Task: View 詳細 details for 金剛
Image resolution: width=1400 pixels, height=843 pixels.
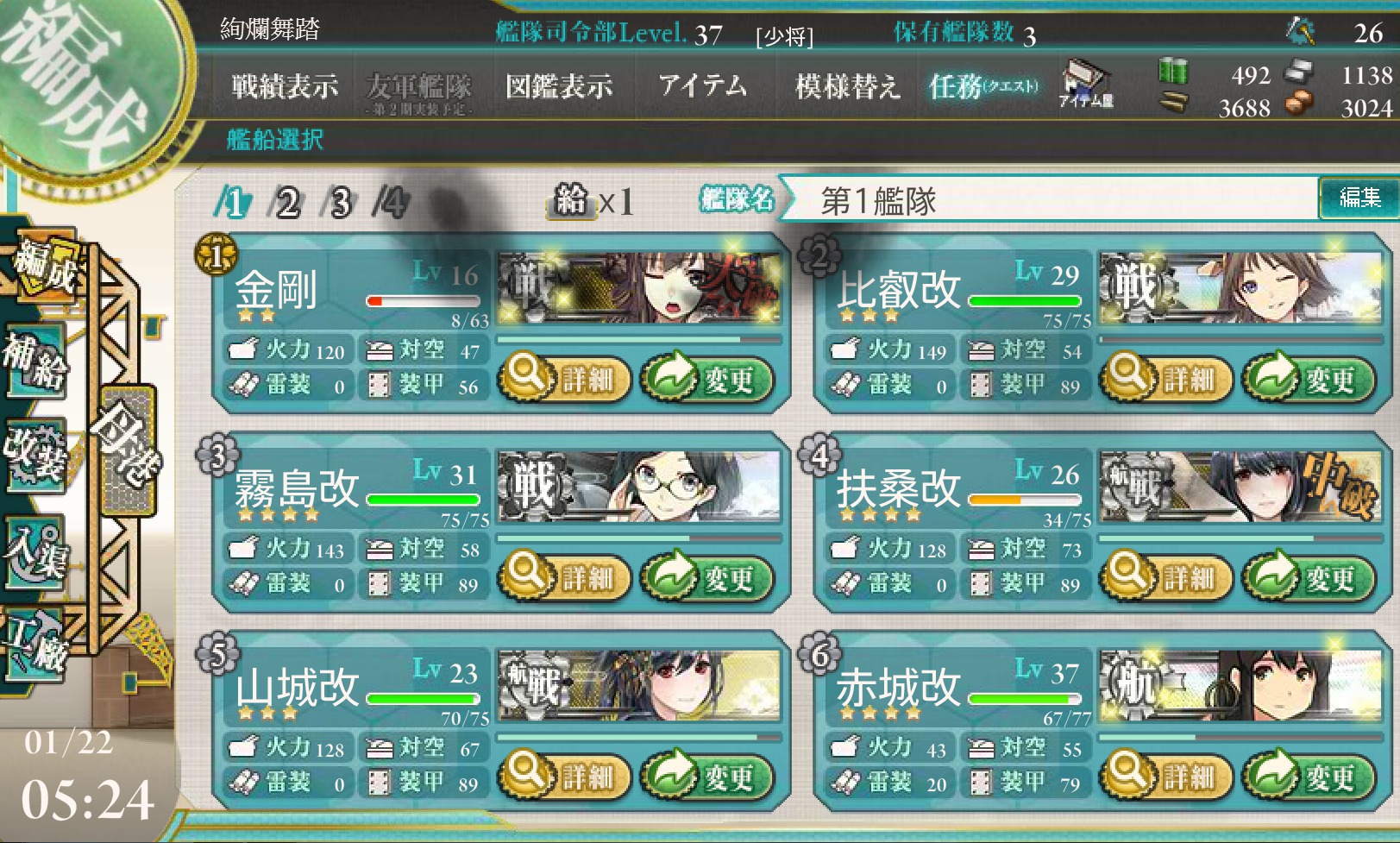Action: coord(567,379)
